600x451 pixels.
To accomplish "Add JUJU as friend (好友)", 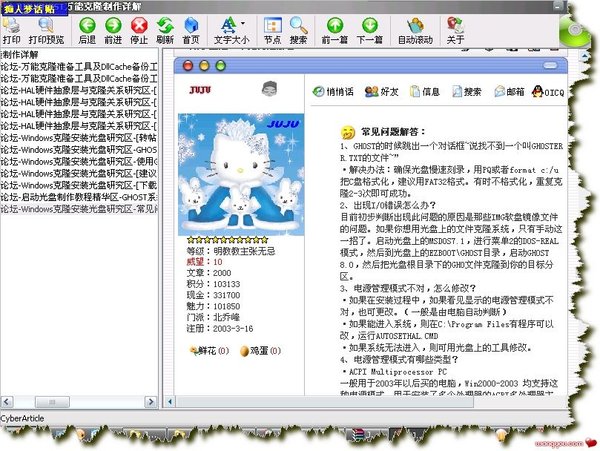I will pos(382,92).
